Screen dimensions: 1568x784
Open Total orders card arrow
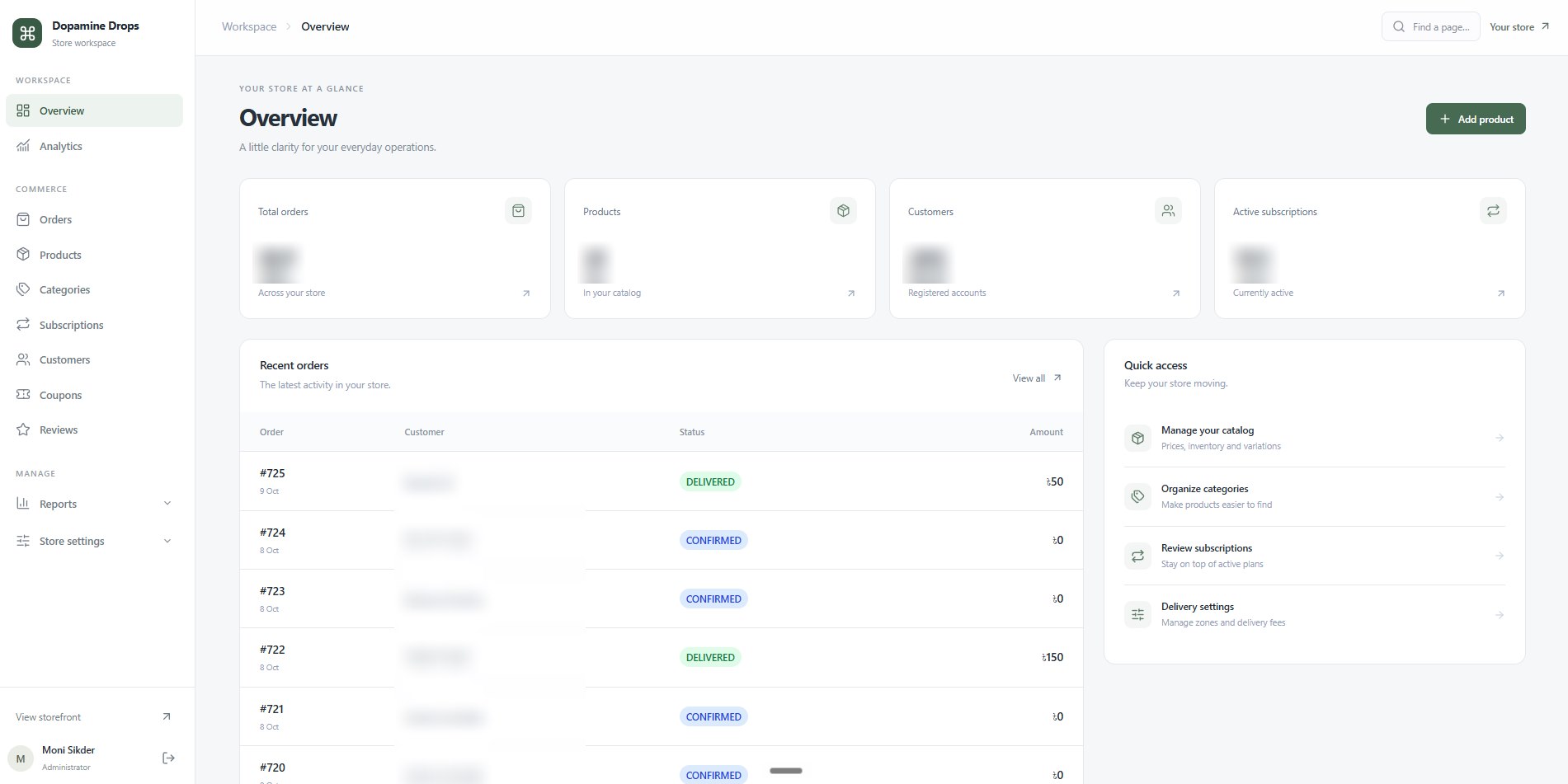[x=526, y=293]
